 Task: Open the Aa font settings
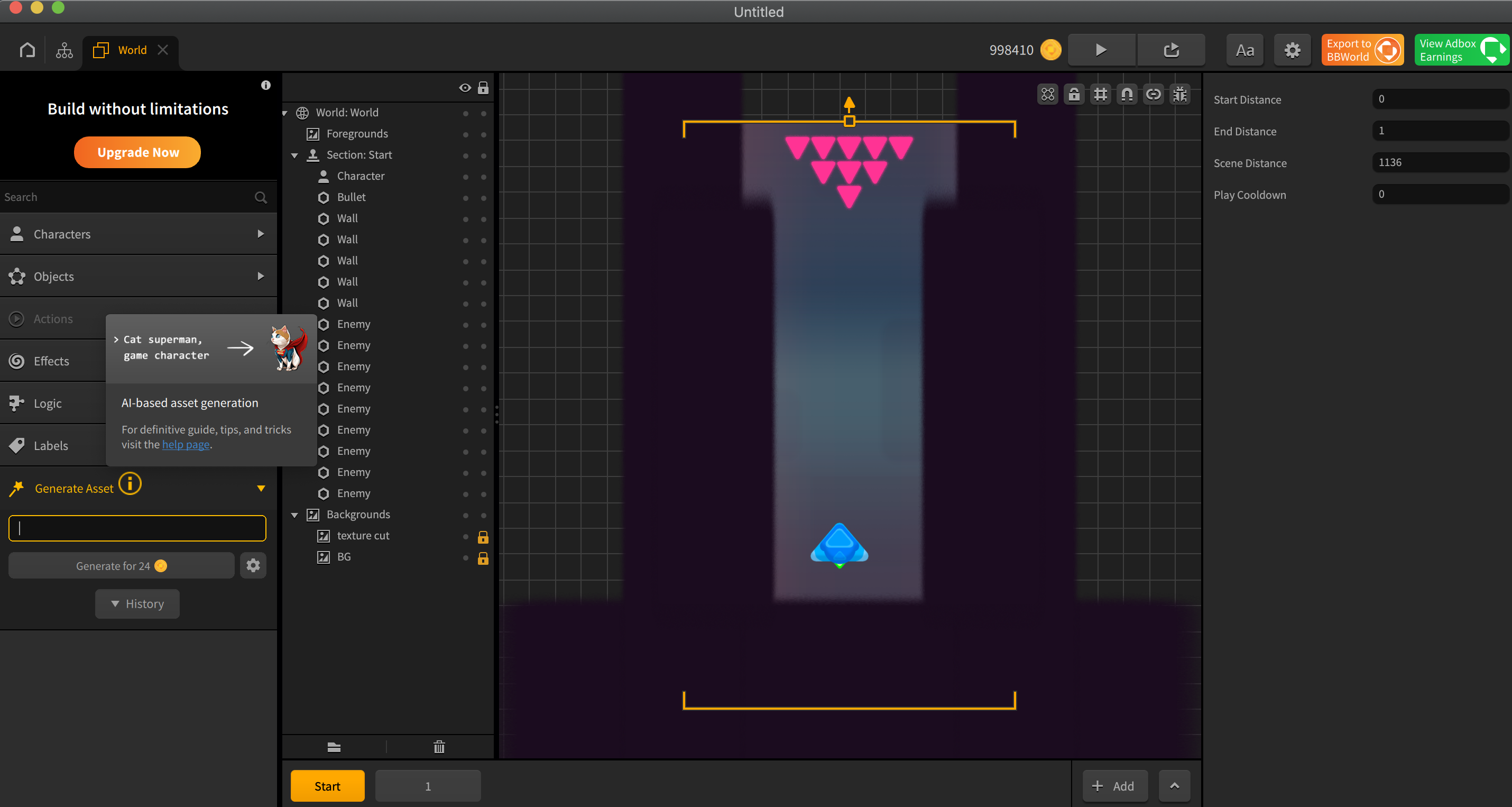(1244, 50)
